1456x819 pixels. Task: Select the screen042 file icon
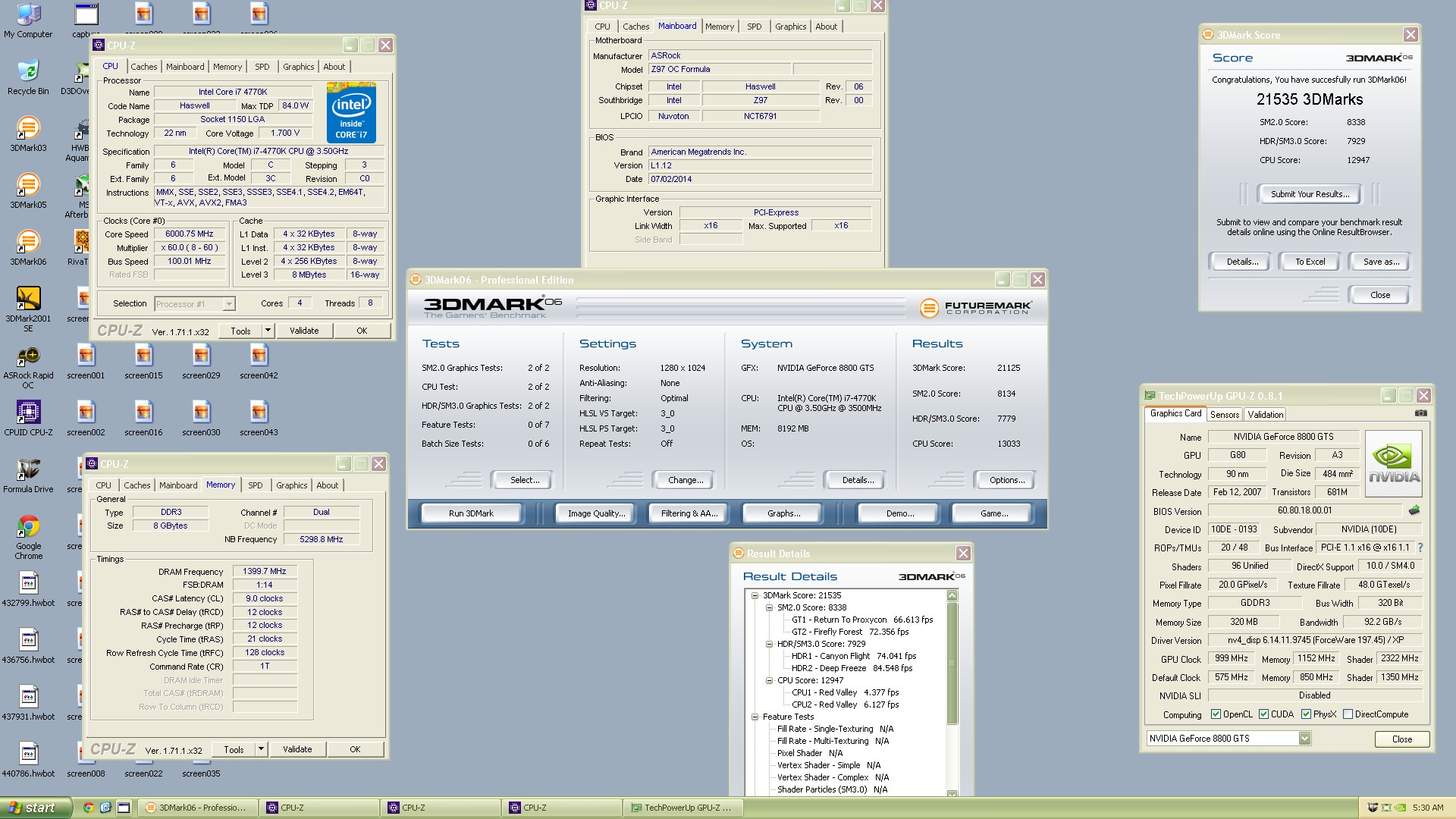pos(259,361)
